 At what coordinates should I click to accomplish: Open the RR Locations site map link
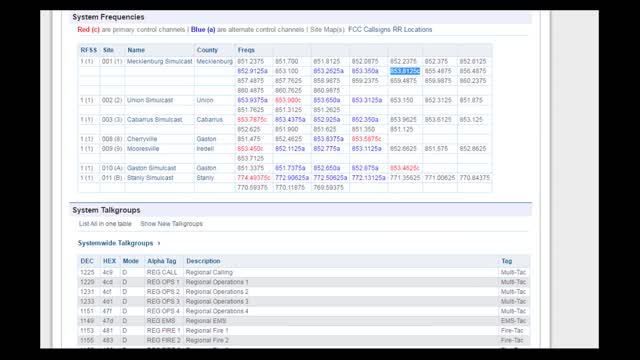(412, 29)
